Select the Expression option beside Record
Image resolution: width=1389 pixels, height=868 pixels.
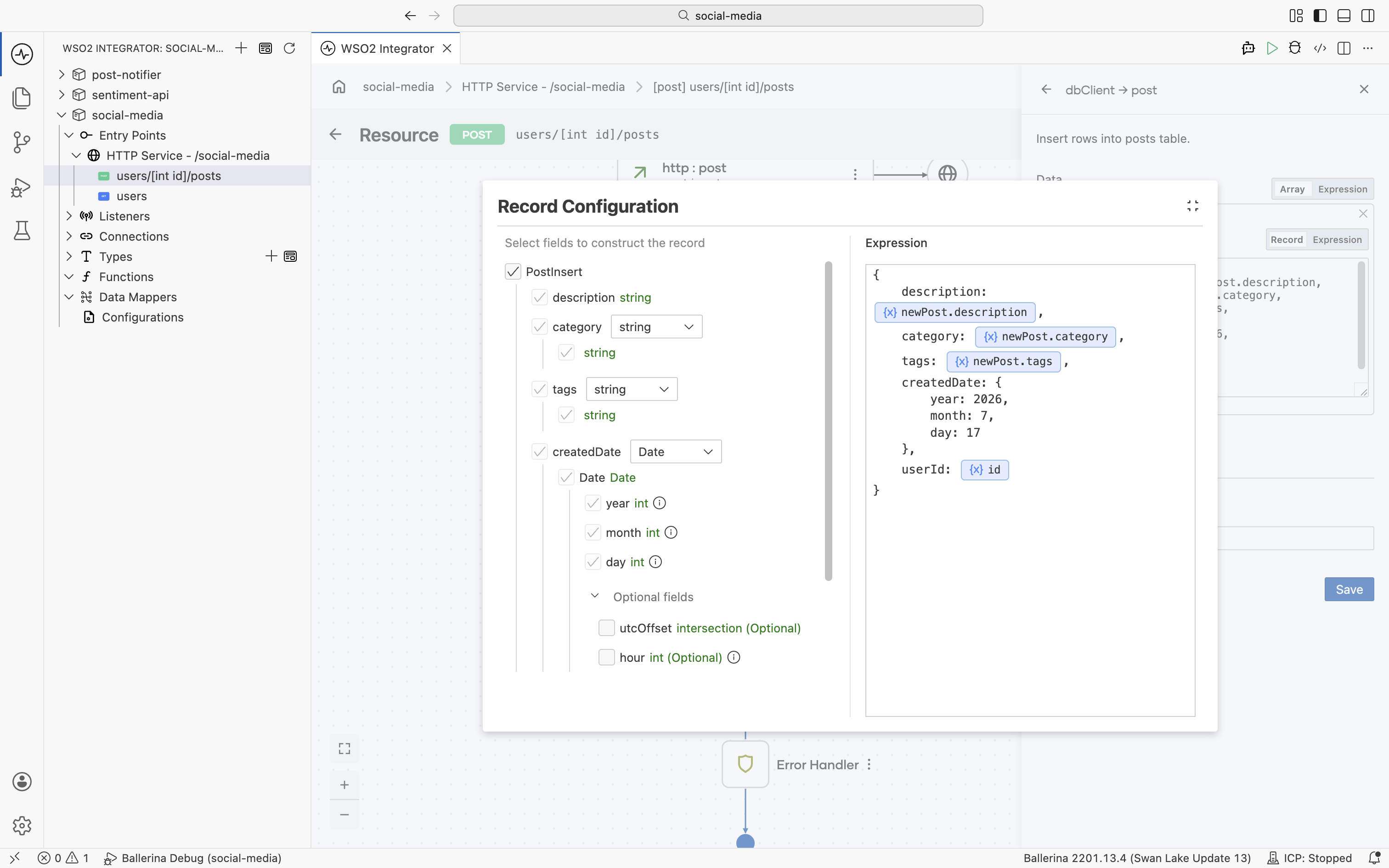(1337, 239)
